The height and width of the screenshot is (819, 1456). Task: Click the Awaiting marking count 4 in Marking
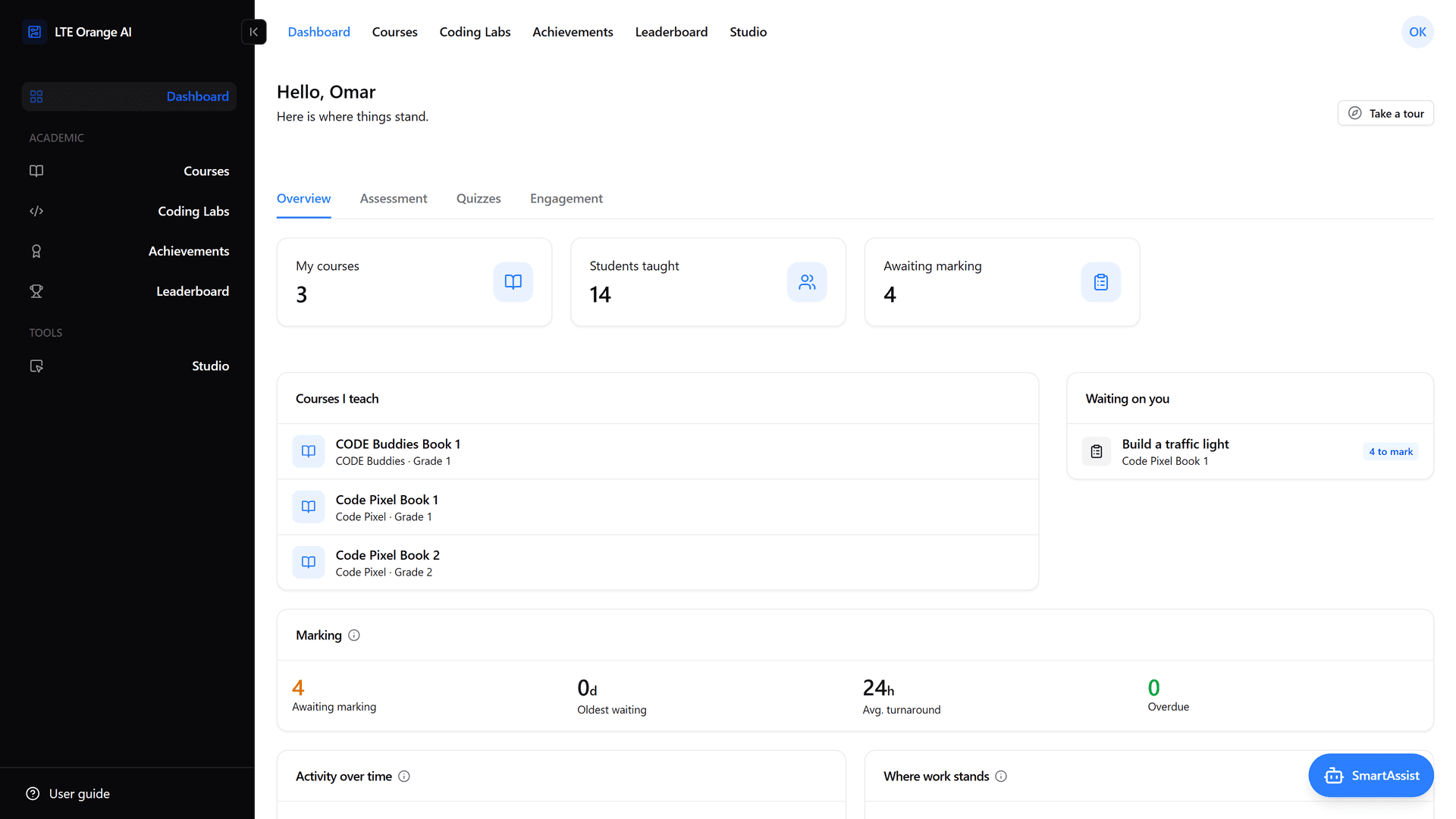tap(298, 688)
